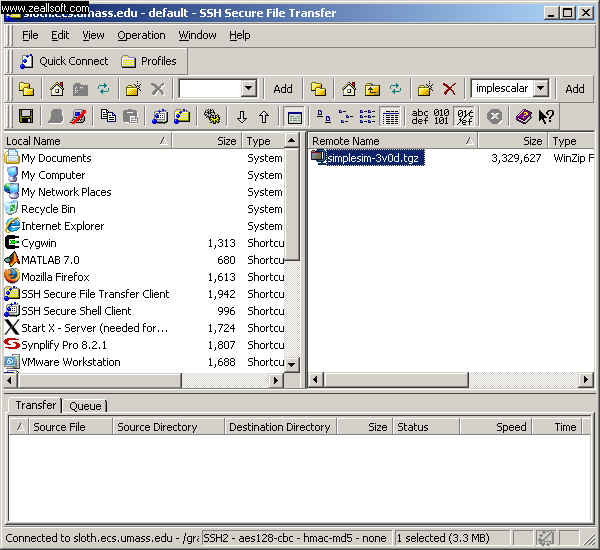Click the upload arrow icon
This screenshot has height=550, width=600.
[264, 117]
